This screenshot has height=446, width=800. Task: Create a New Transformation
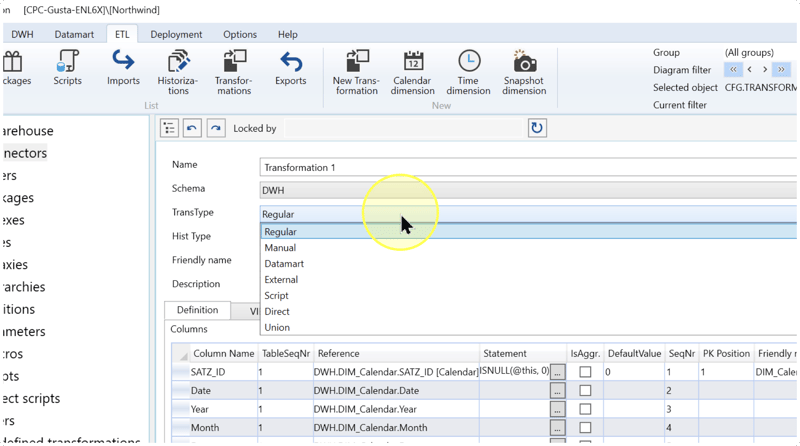356,72
